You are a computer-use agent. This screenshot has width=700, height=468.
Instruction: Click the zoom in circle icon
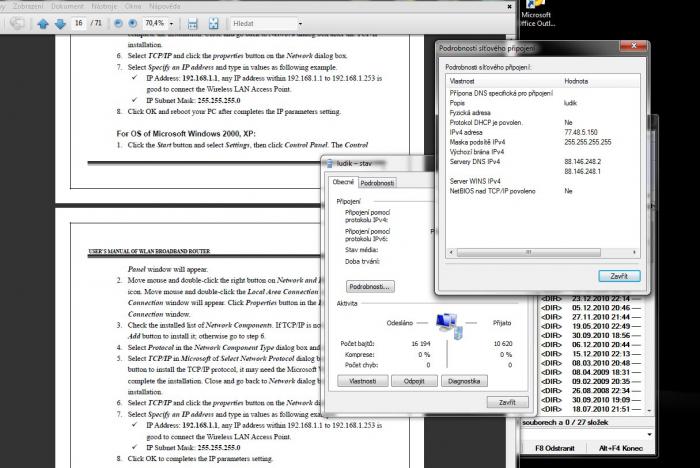point(133,22)
